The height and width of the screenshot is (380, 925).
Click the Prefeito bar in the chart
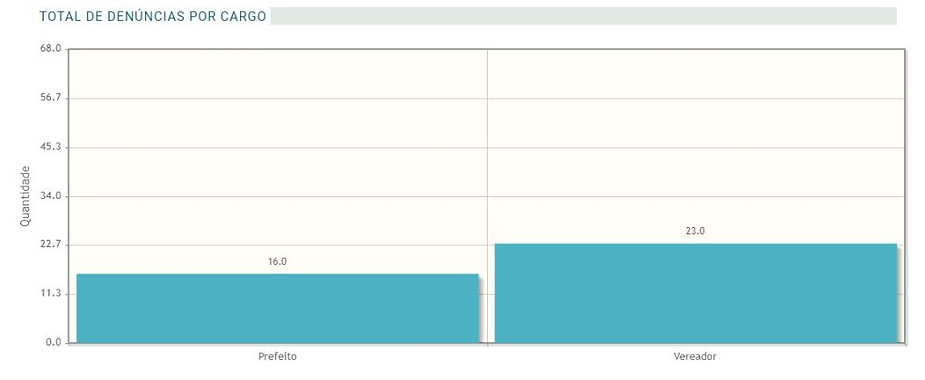pos(277,308)
